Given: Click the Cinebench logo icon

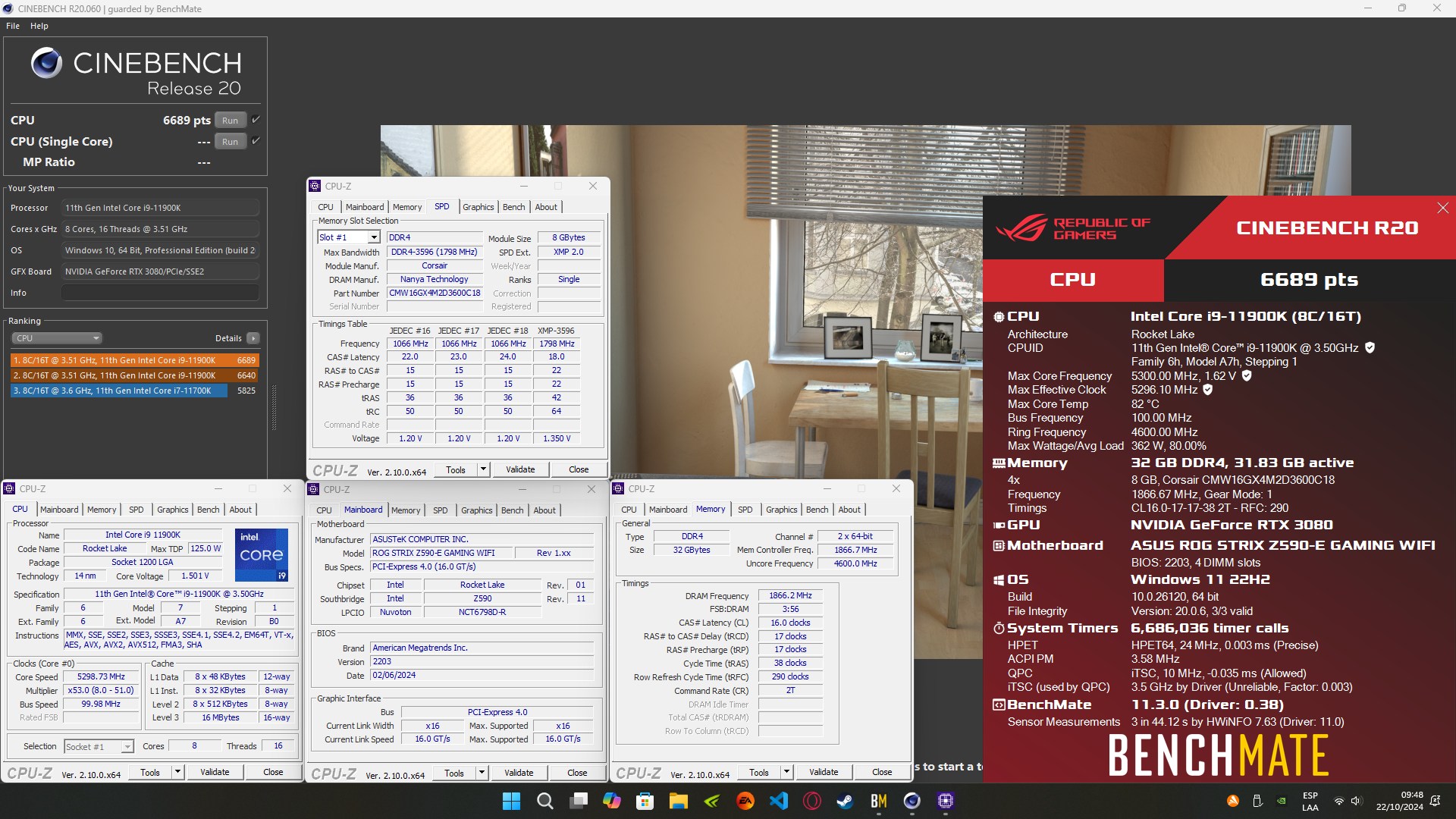Looking at the screenshot, I should (46, 63).
